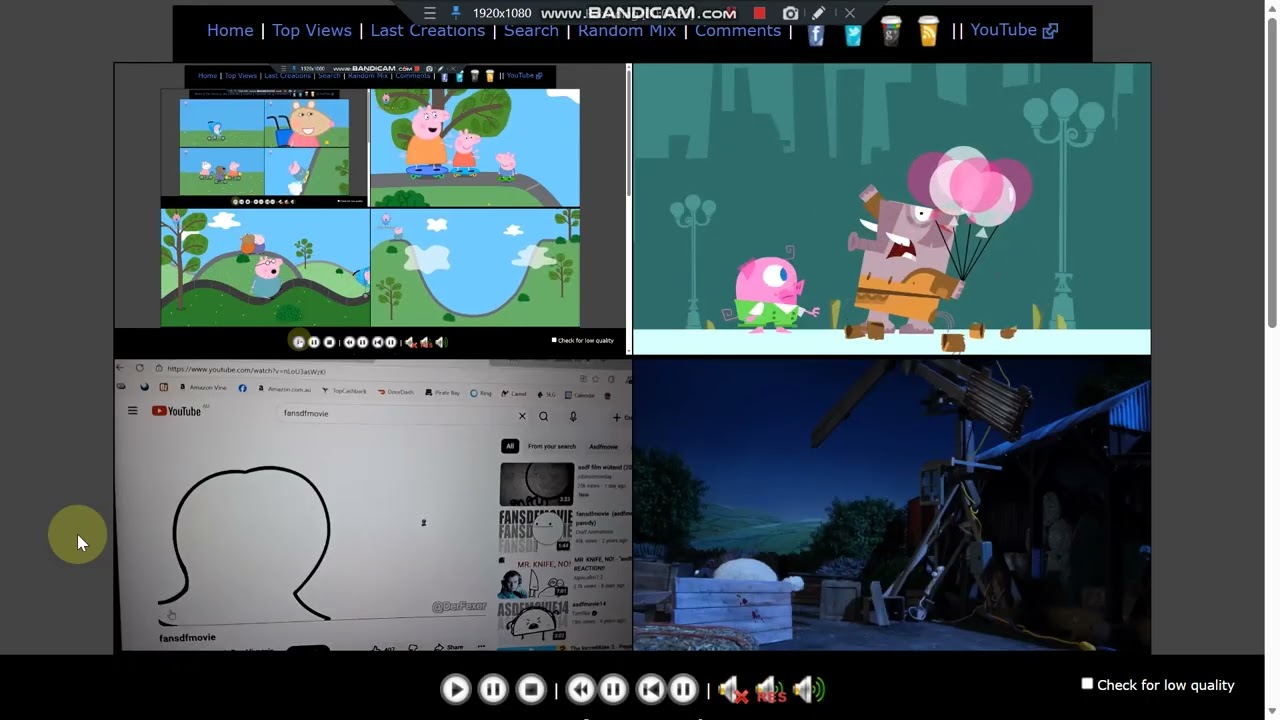Click the vertical page scrollbar thumb
This screenshot has height=720, width=1280.
(1272, 172)
